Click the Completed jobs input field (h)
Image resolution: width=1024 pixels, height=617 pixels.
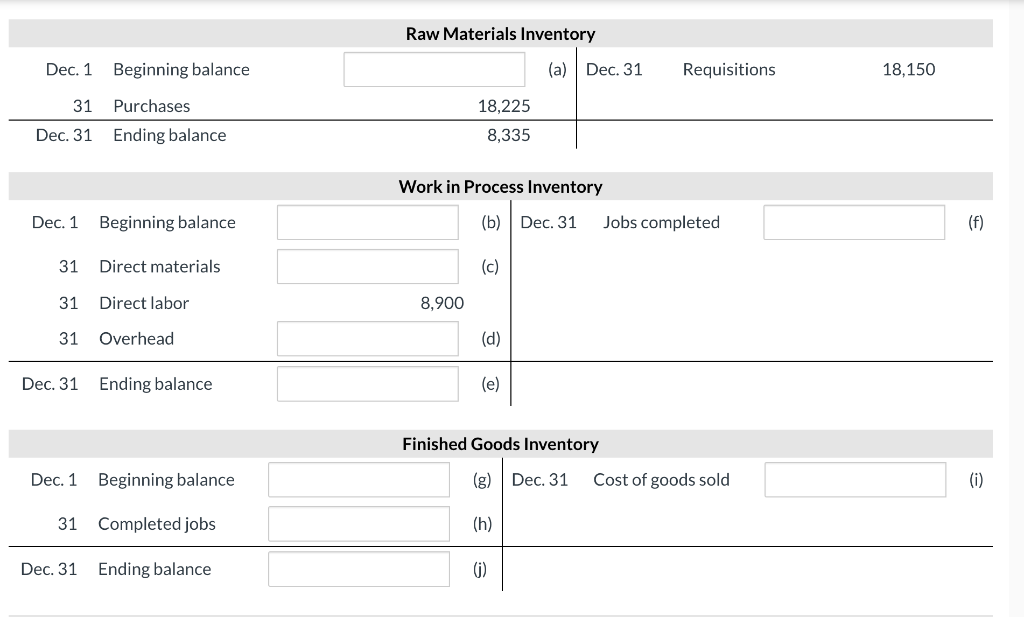click(358, 524)
